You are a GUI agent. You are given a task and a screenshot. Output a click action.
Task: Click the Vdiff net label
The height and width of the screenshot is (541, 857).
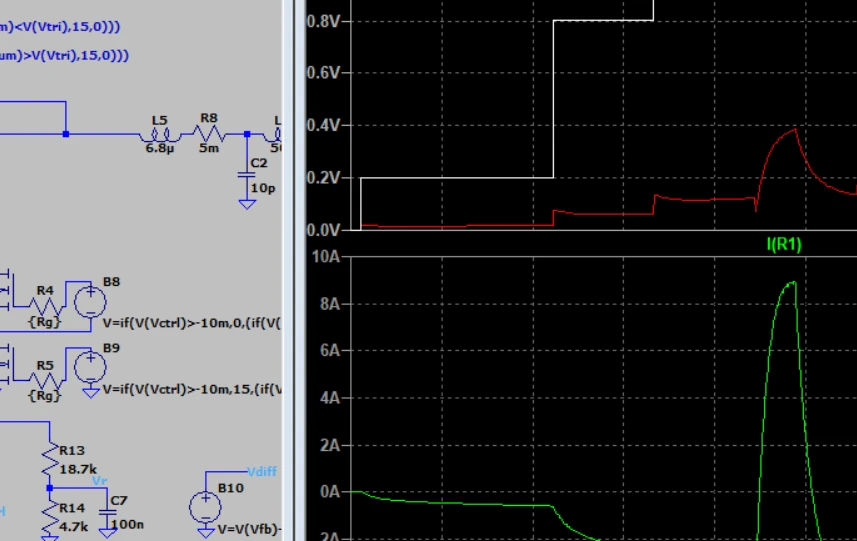pyautogui.click(x=262, y=471)
